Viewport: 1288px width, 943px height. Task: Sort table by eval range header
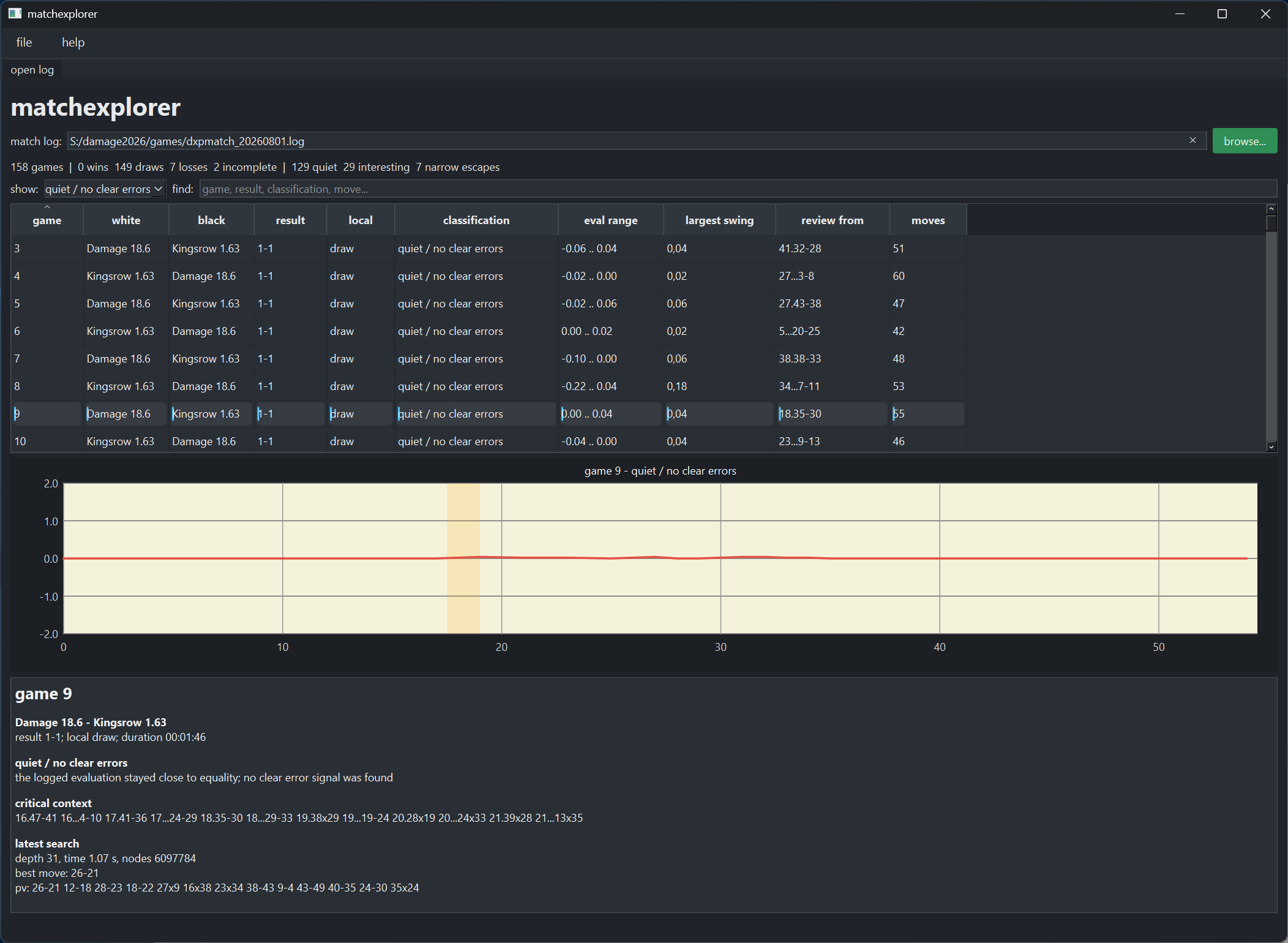pos(610,220)
